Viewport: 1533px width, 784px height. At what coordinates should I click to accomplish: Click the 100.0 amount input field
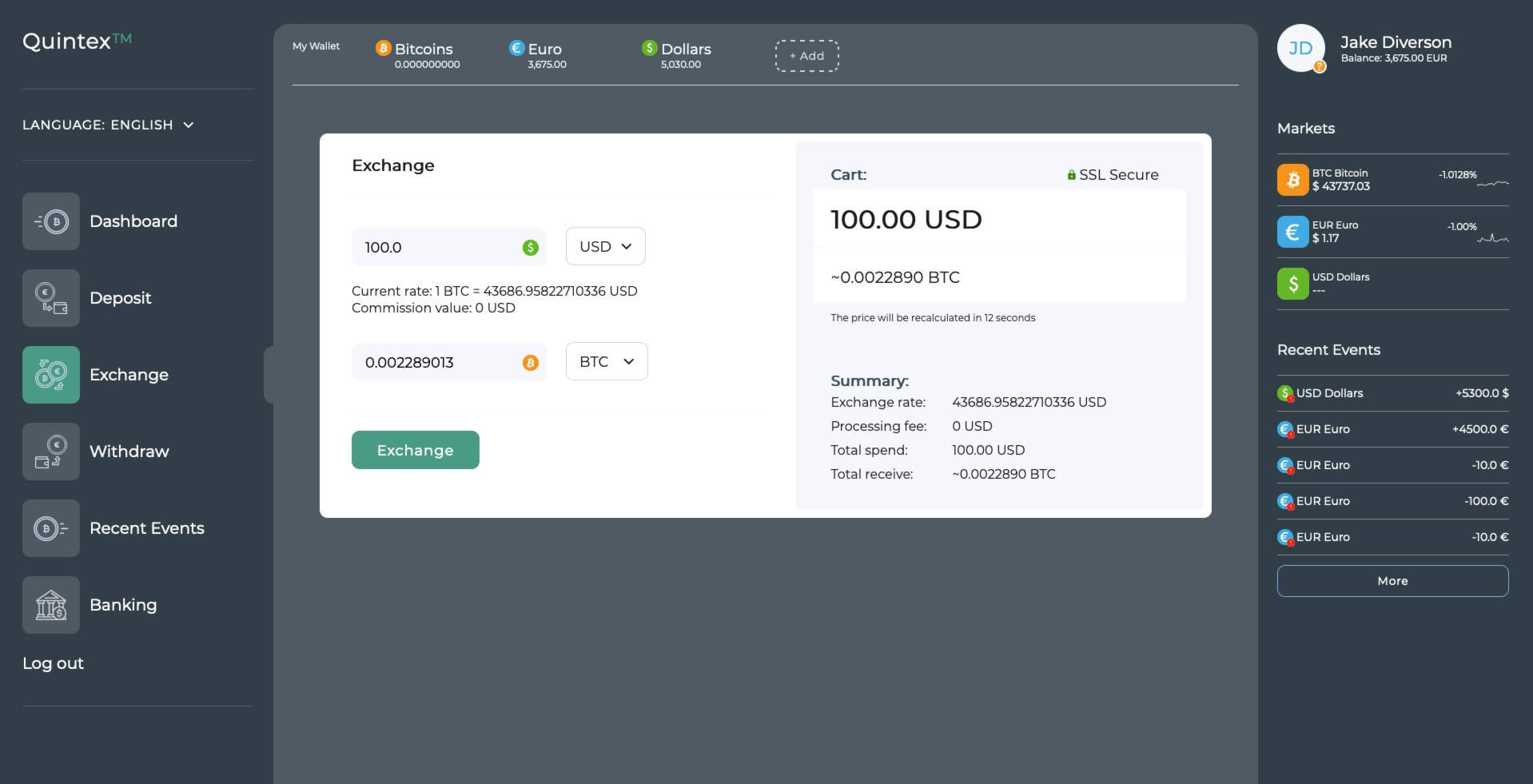pos(449,247)
